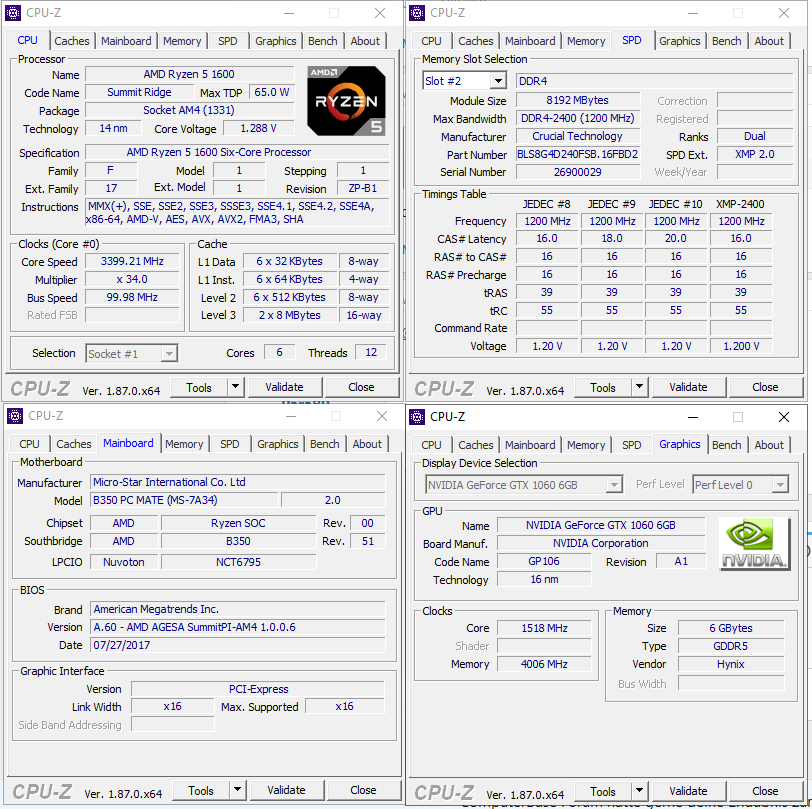Click the Level 3 cache 2 x 8 MBytes value
812x809 pixels.
(x=290, y=315)
